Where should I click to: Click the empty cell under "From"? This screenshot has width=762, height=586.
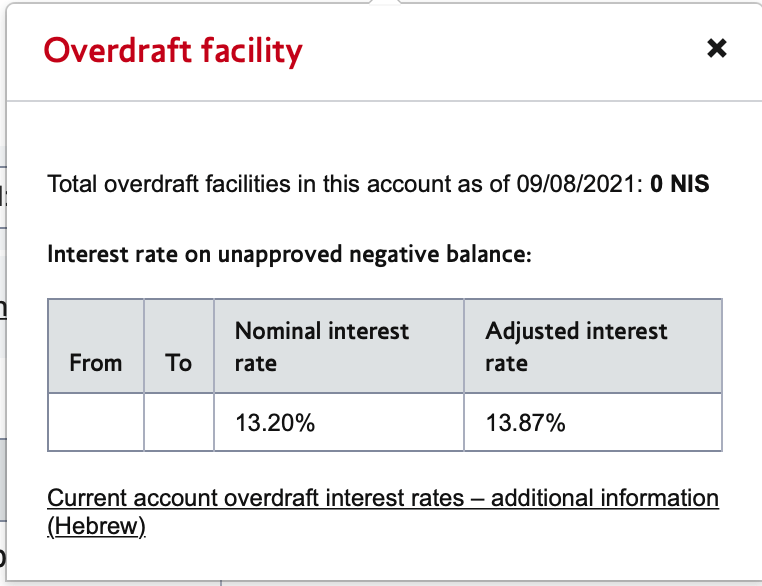[96, 423]
